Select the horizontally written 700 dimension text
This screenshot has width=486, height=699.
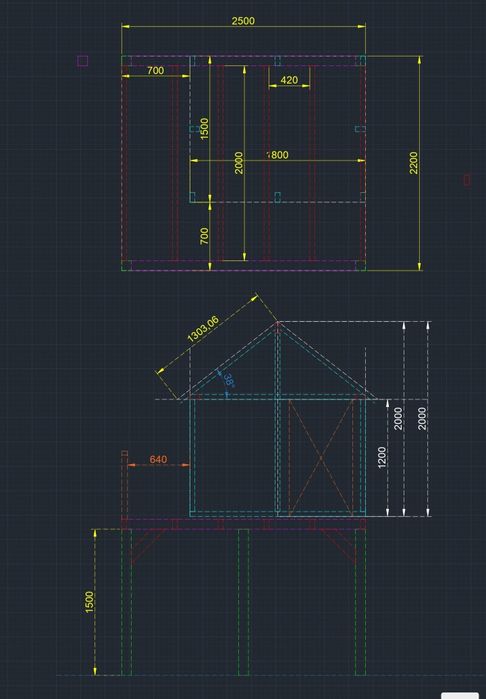click(155, 70)
